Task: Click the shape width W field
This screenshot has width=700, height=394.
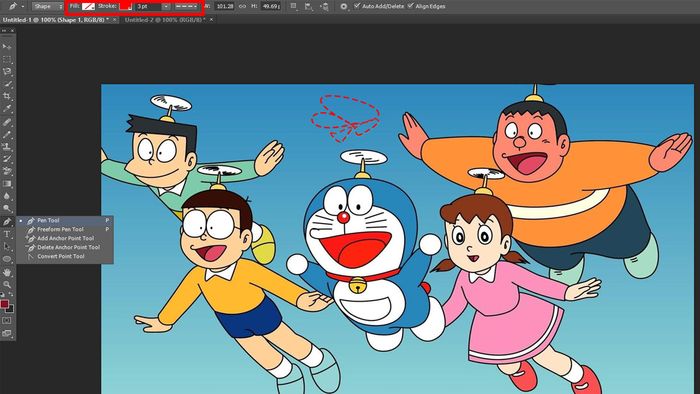Action: (x=224, y=6)
